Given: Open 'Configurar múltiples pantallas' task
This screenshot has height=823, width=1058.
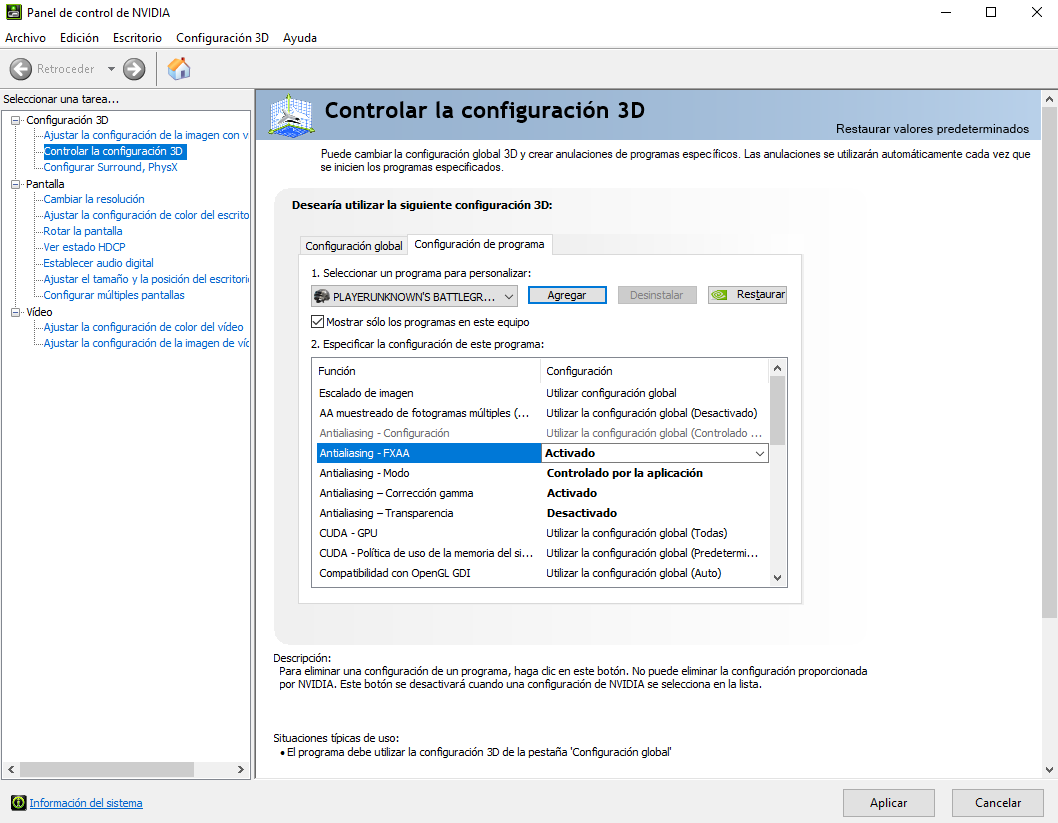Looking at the screenshot, I should click(x=114, y=295).
